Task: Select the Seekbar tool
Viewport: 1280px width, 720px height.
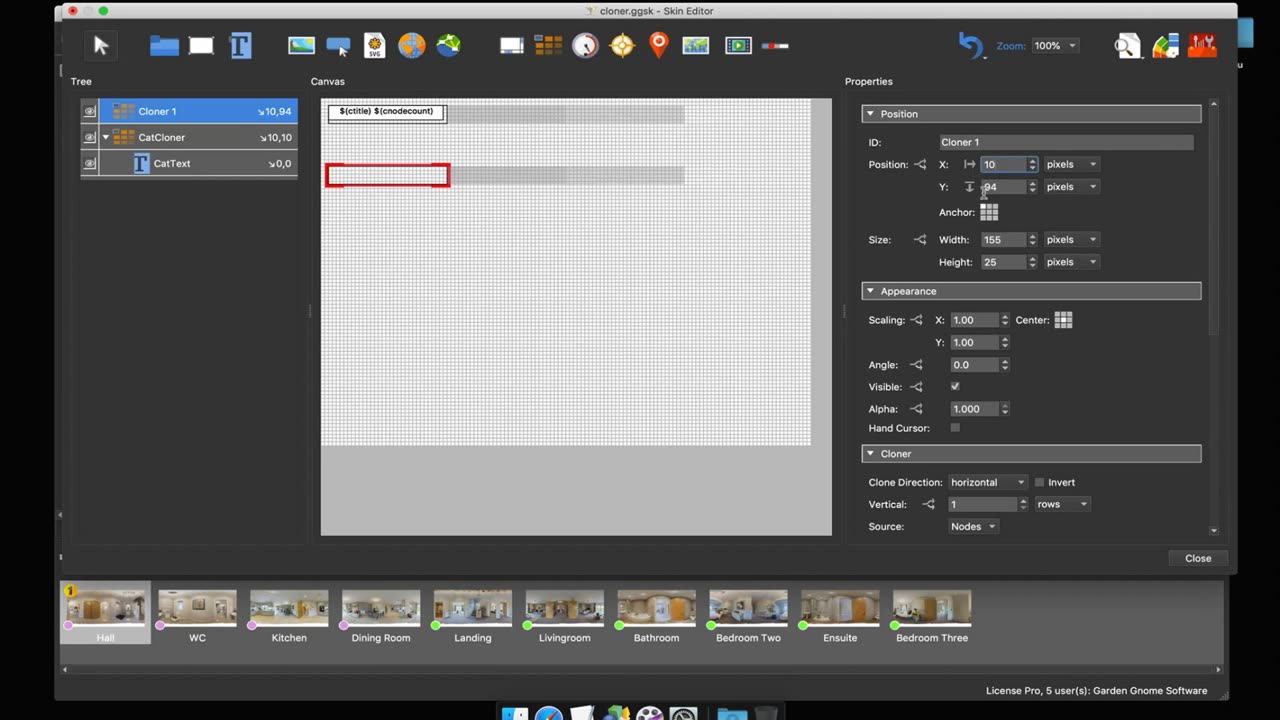Action: [x=775, y=45]
